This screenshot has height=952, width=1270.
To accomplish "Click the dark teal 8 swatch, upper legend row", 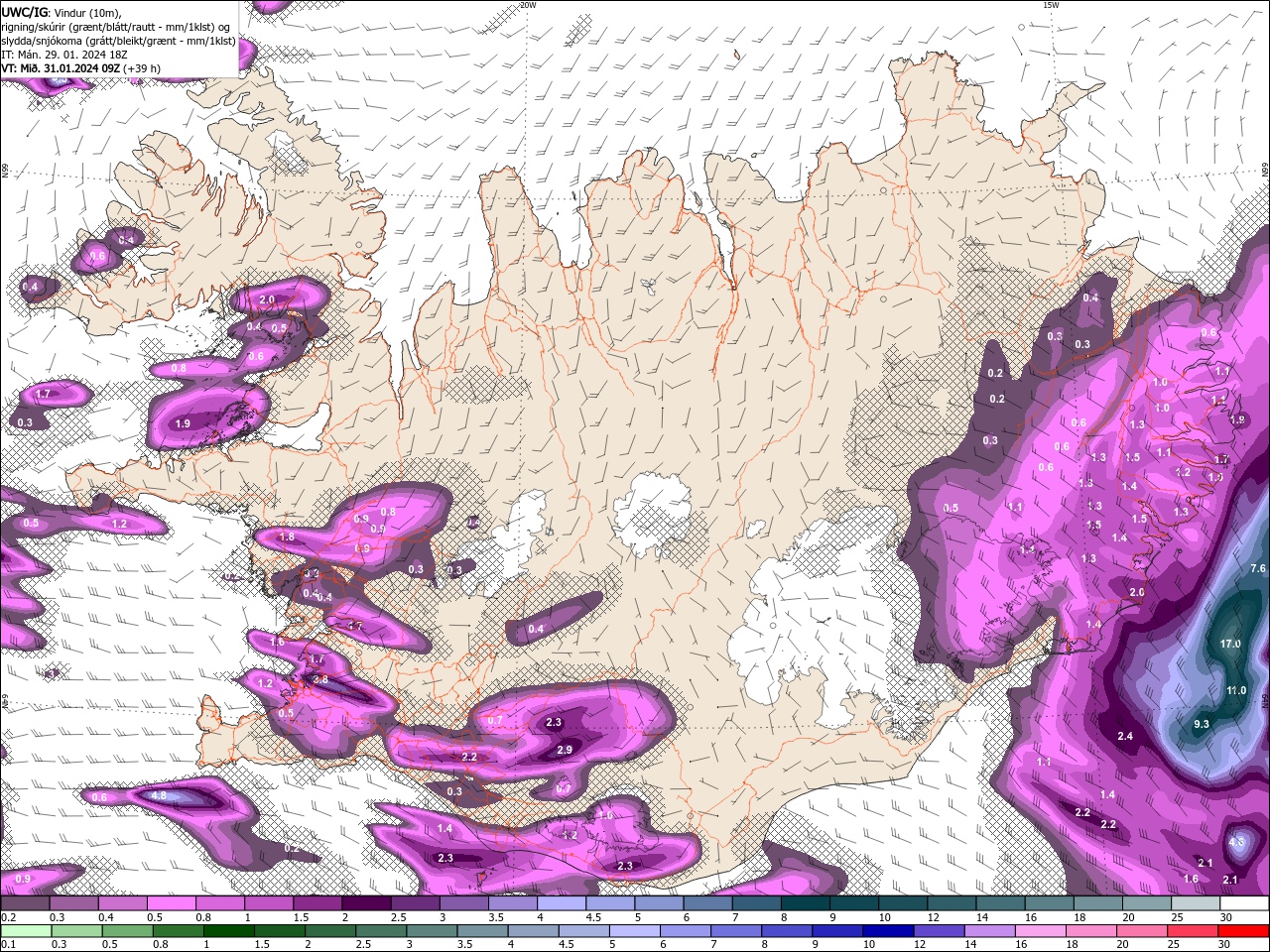I will [x=806, y=903].
